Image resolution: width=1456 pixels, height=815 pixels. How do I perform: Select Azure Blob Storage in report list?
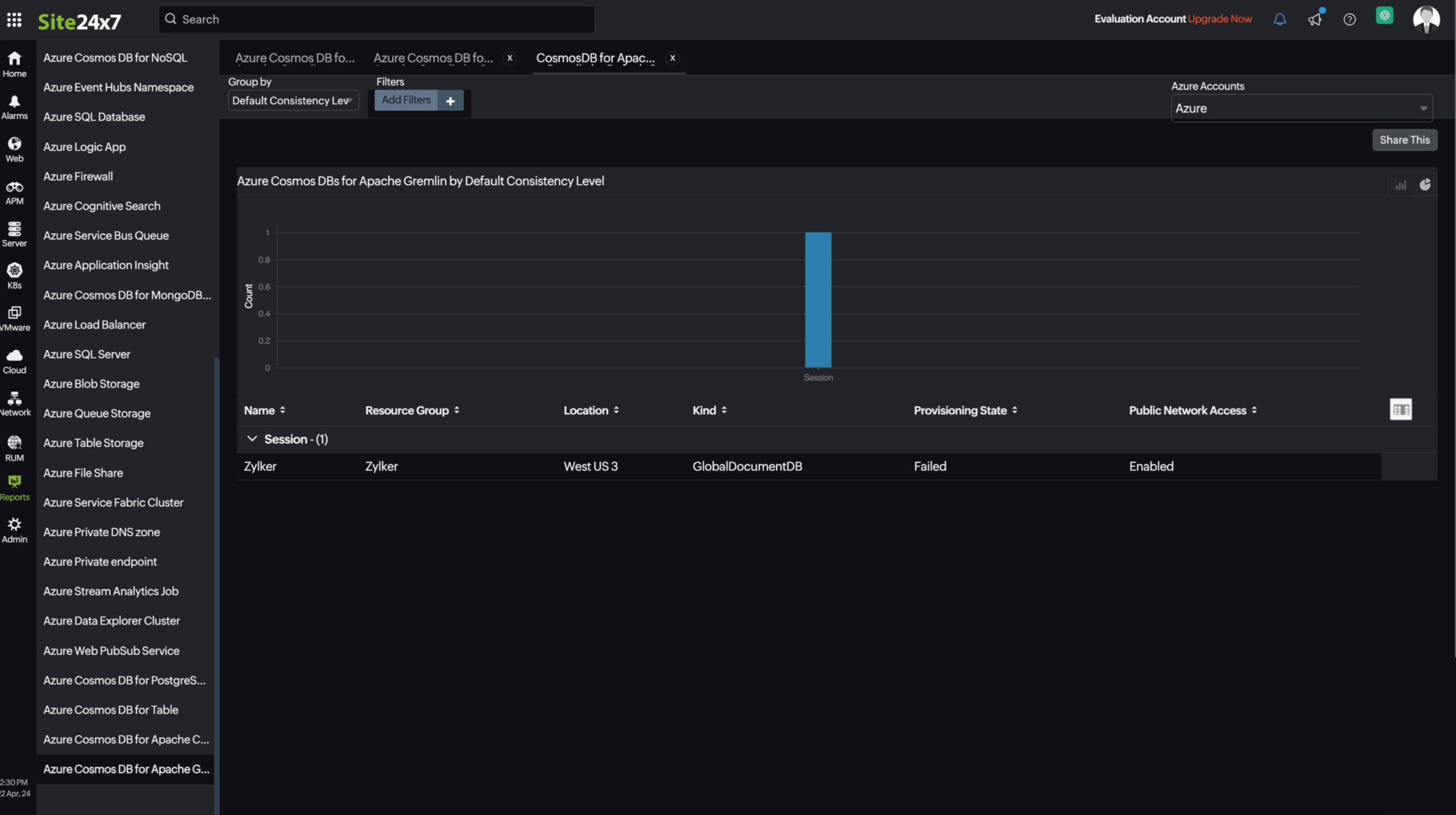point(92,384)
